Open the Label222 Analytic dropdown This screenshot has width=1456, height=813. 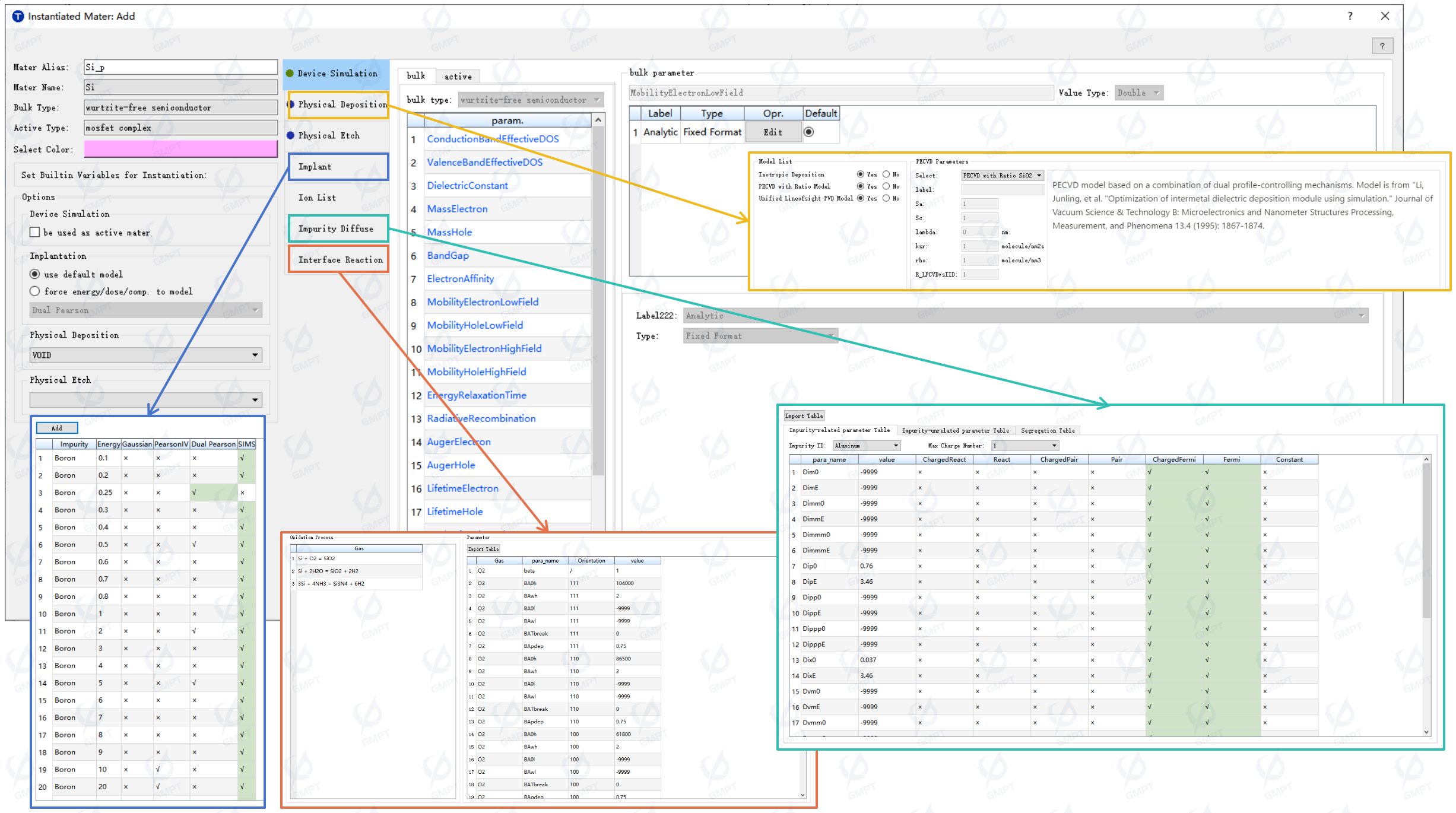pyautogui.click(x=1026, y=315)
